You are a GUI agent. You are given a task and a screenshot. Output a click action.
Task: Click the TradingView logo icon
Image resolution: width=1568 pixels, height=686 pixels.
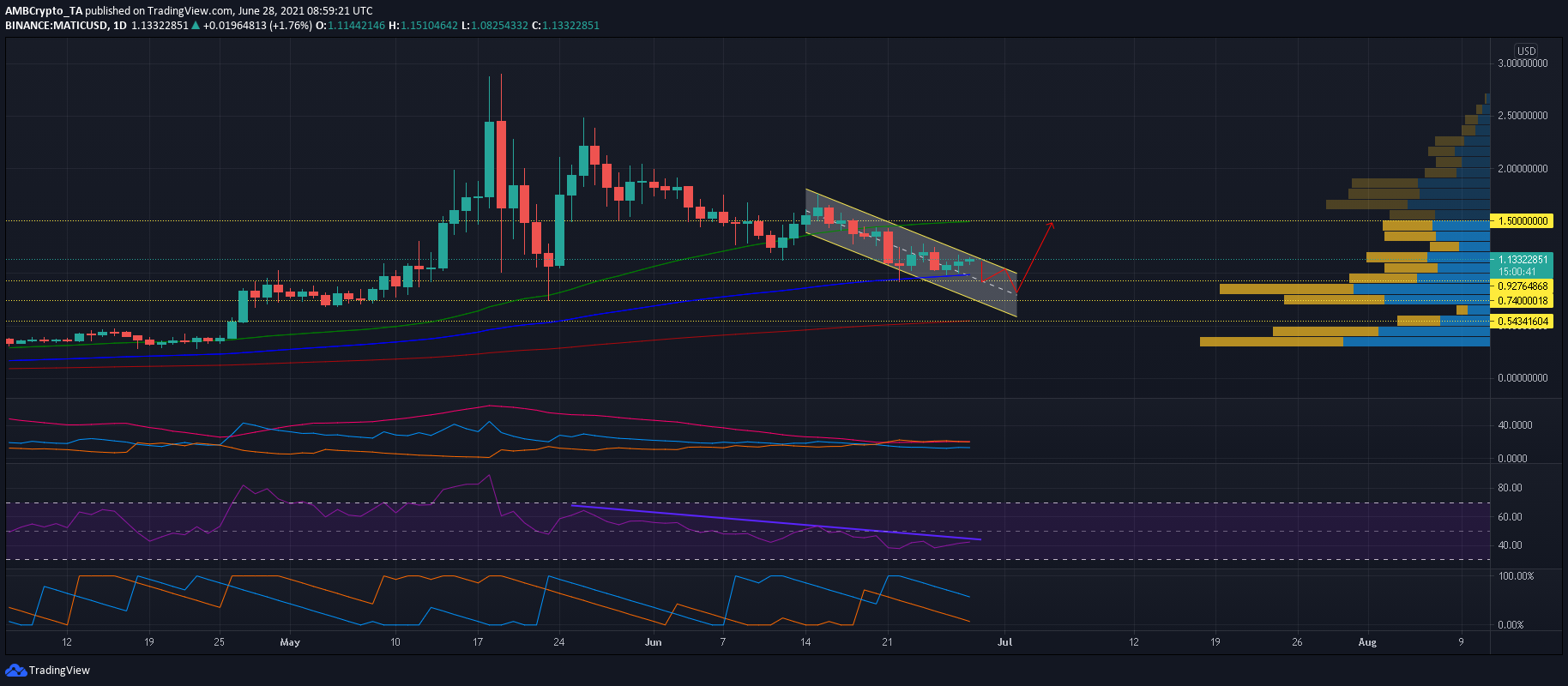click(15, 670)
